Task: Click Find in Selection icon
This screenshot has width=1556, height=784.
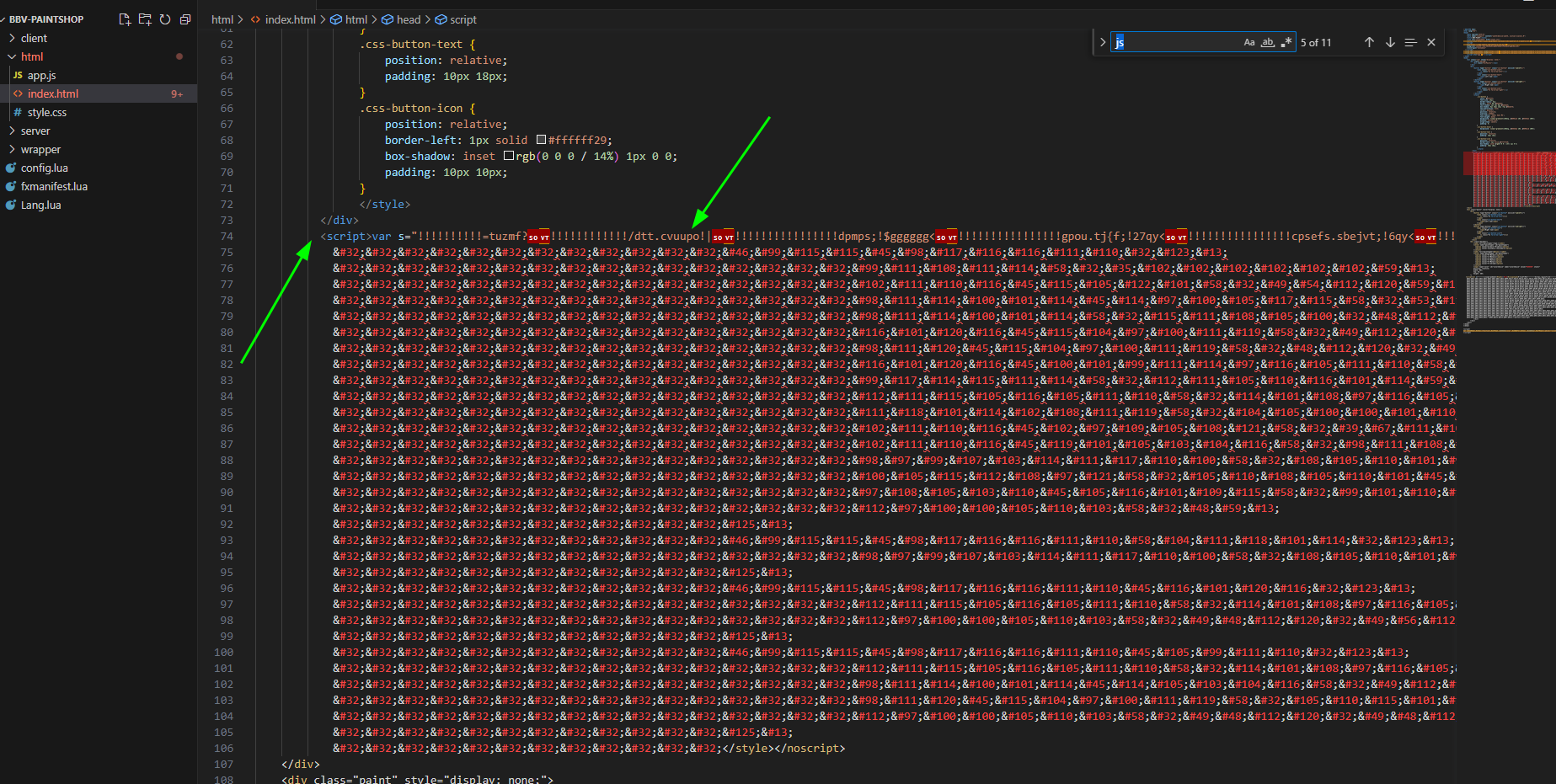Action: pos(1410,42)
